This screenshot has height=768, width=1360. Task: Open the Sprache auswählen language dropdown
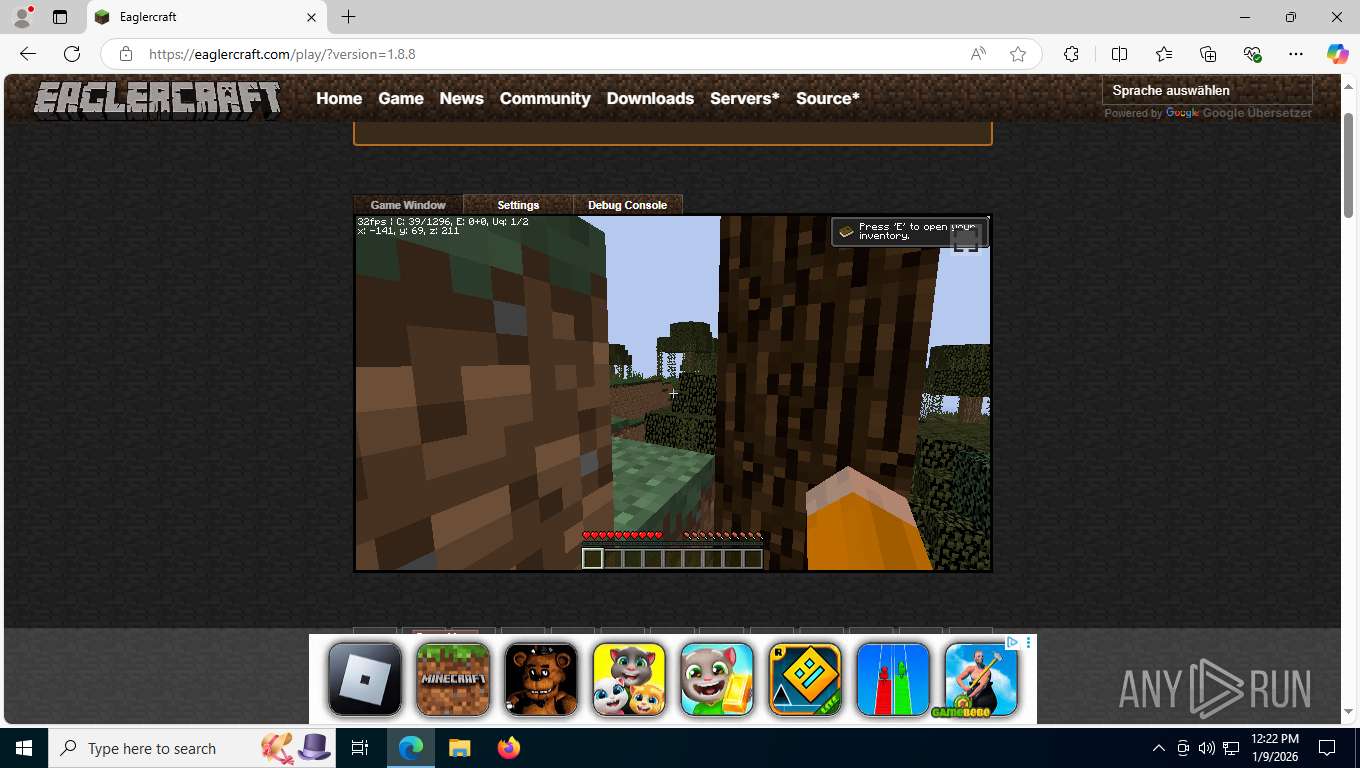click(1206, 90)
